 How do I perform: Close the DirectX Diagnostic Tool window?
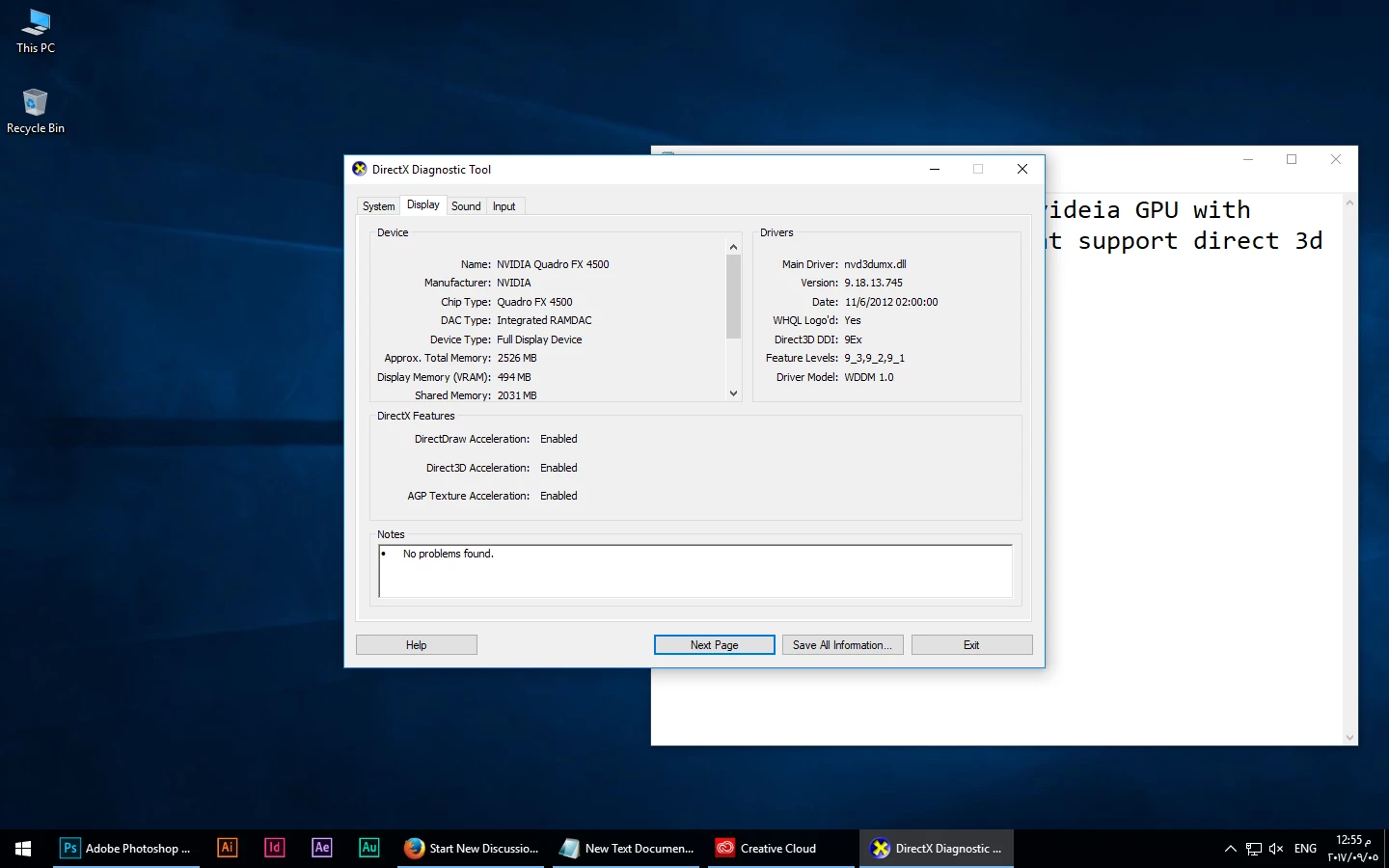(1022, 169)
